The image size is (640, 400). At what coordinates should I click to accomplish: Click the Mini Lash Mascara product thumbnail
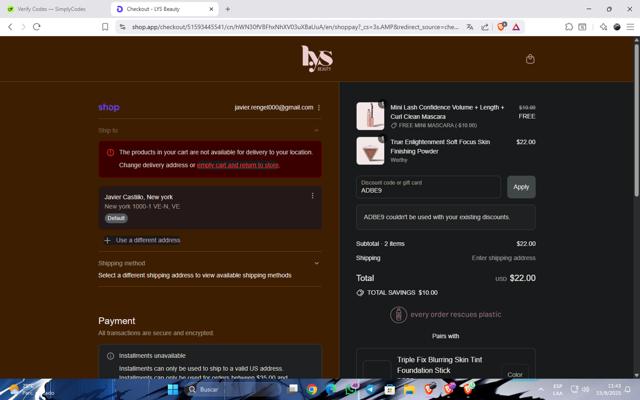click(370, 116)
